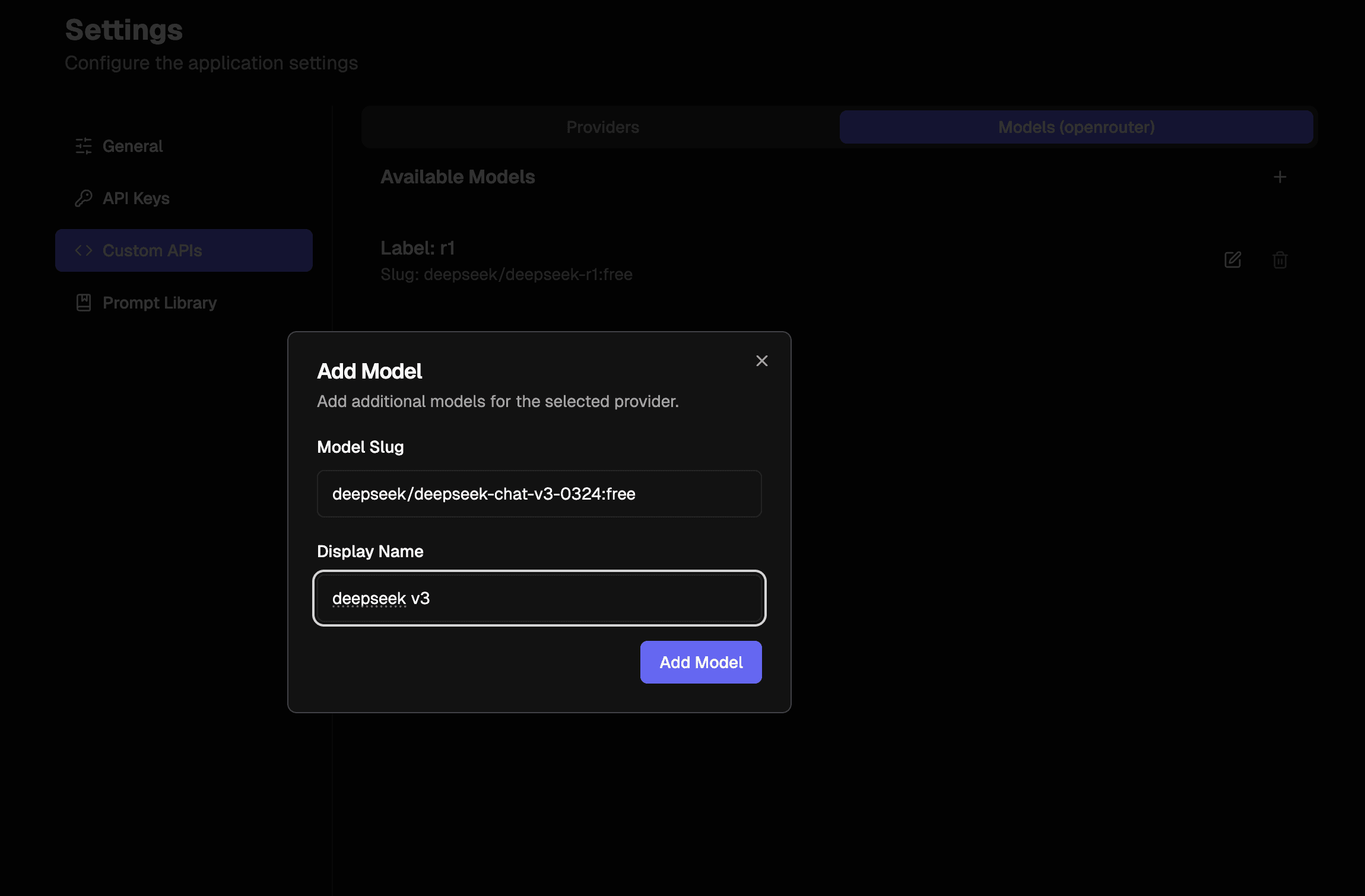Click the General sliders icon

tap(84, 146)
